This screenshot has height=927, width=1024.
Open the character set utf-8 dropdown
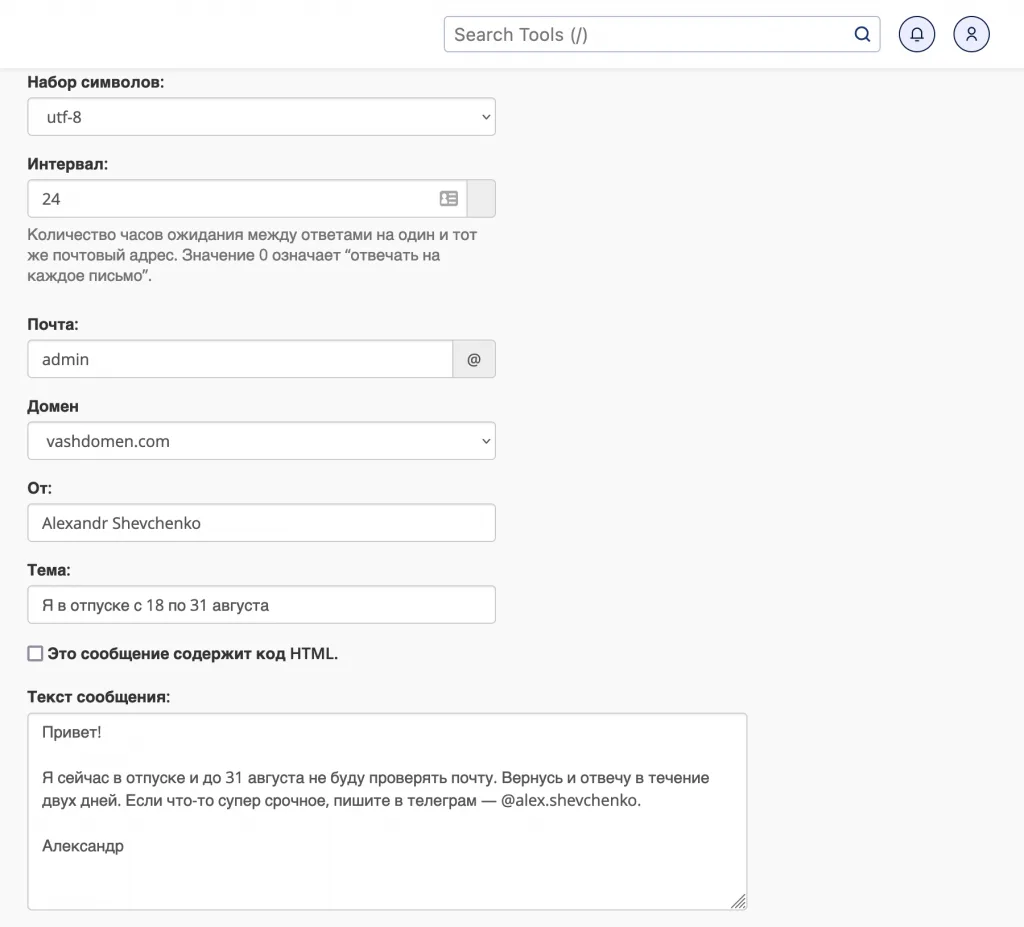coord(261,117)
